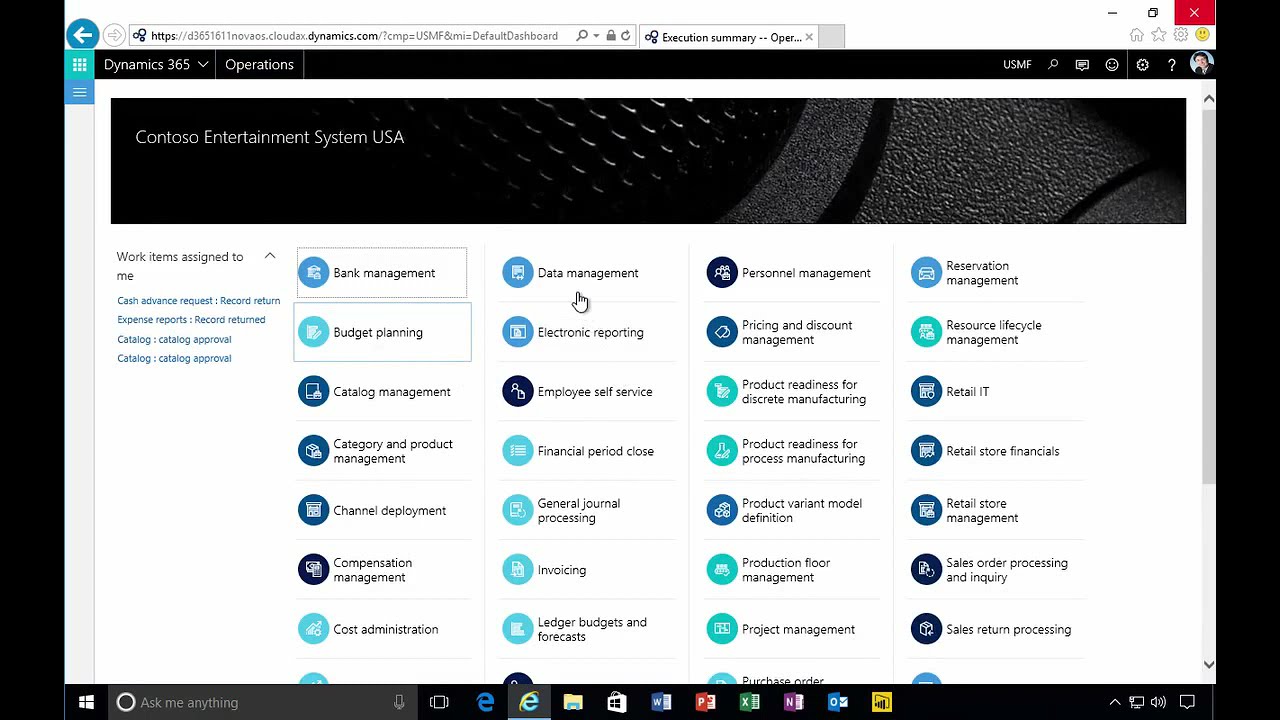
Task: Open Project management tile
Action: pyautogui.click(x=791, y=629)
